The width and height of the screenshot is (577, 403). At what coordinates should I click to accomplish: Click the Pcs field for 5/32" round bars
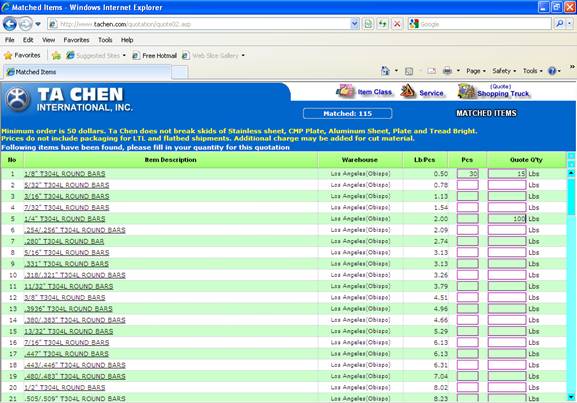(x=468, y=185)
